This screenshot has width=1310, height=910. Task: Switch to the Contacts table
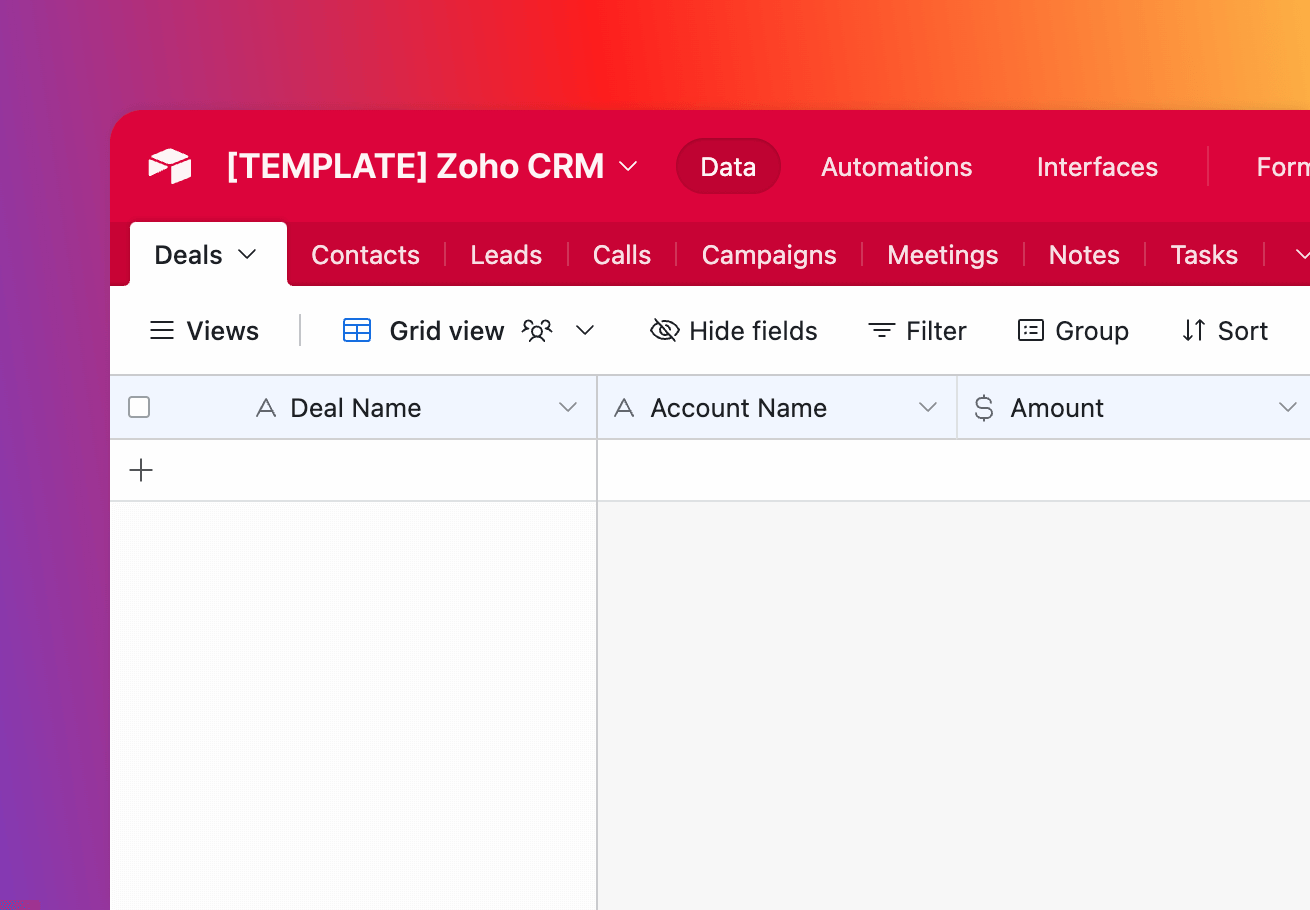(x=365, y=255)
